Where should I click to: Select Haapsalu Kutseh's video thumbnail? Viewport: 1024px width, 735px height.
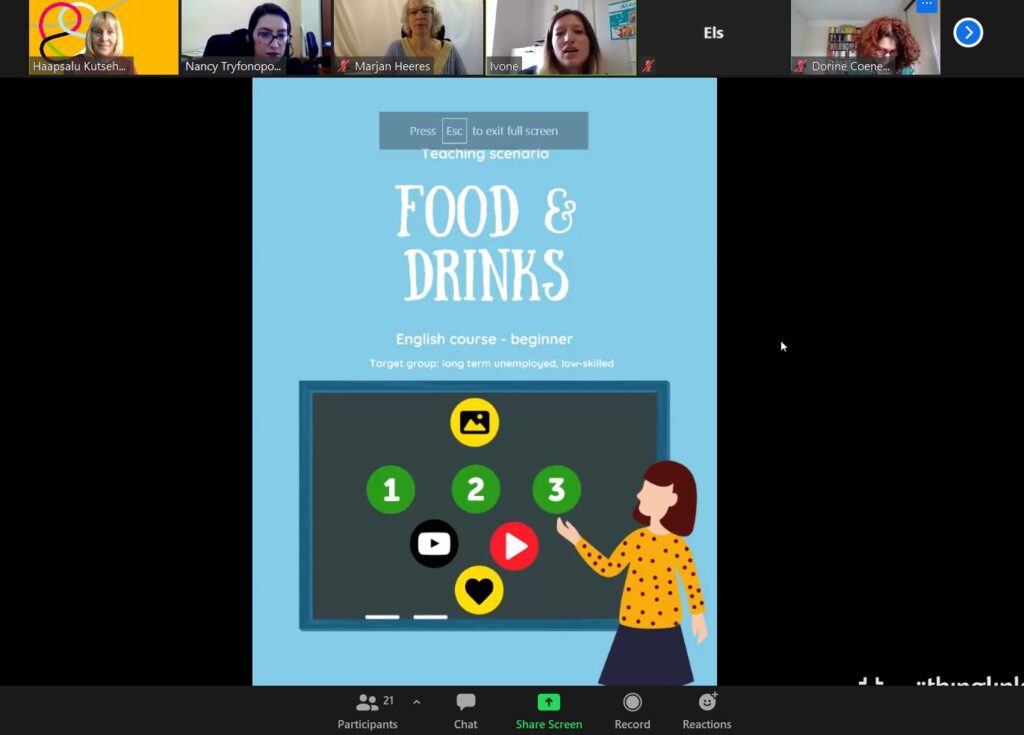103,37
